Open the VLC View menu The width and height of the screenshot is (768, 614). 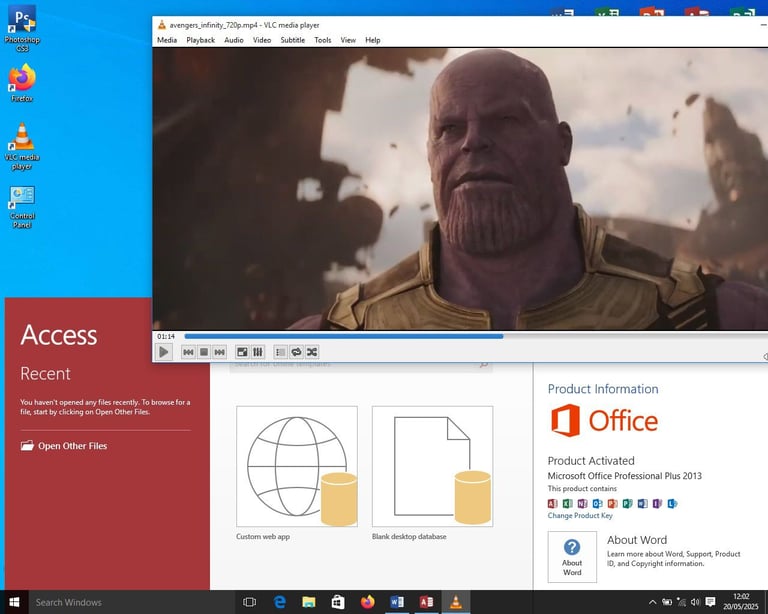[x=348, y=40]
